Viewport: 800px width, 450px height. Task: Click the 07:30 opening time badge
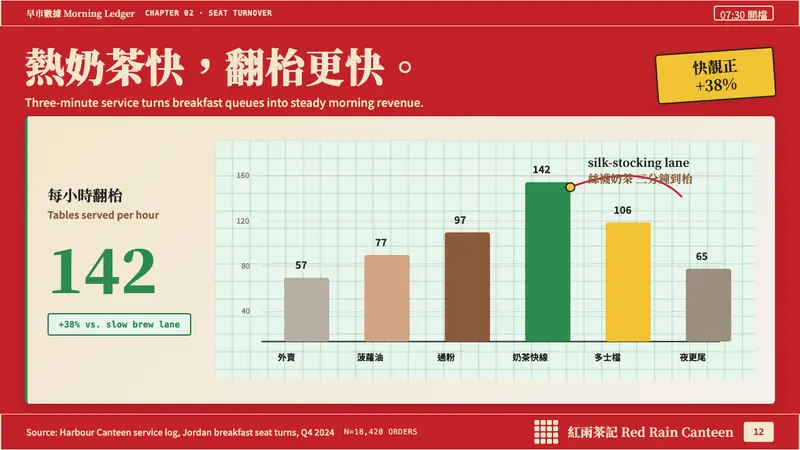(743, 14)
